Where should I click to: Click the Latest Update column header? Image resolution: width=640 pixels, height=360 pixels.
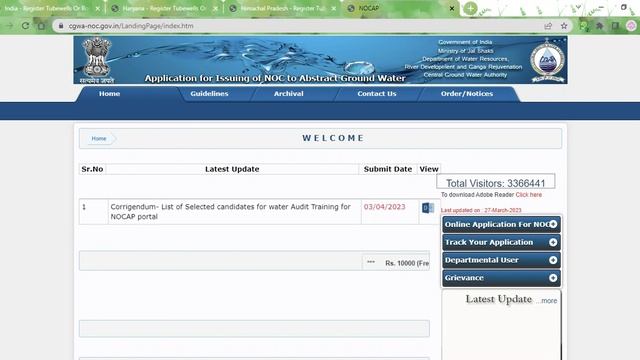[x=232, y=169]
